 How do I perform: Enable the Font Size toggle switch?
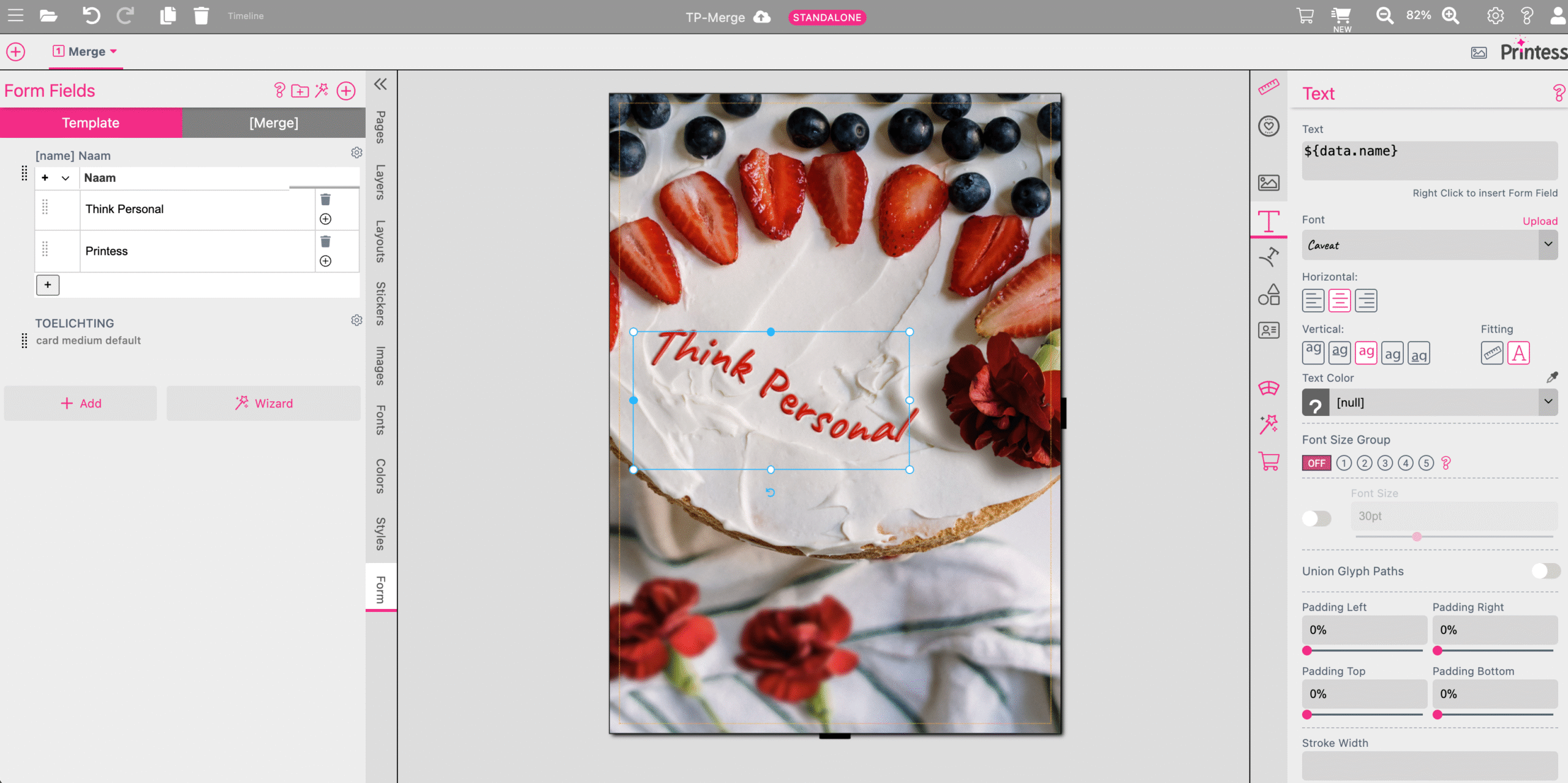[1316, 518]
